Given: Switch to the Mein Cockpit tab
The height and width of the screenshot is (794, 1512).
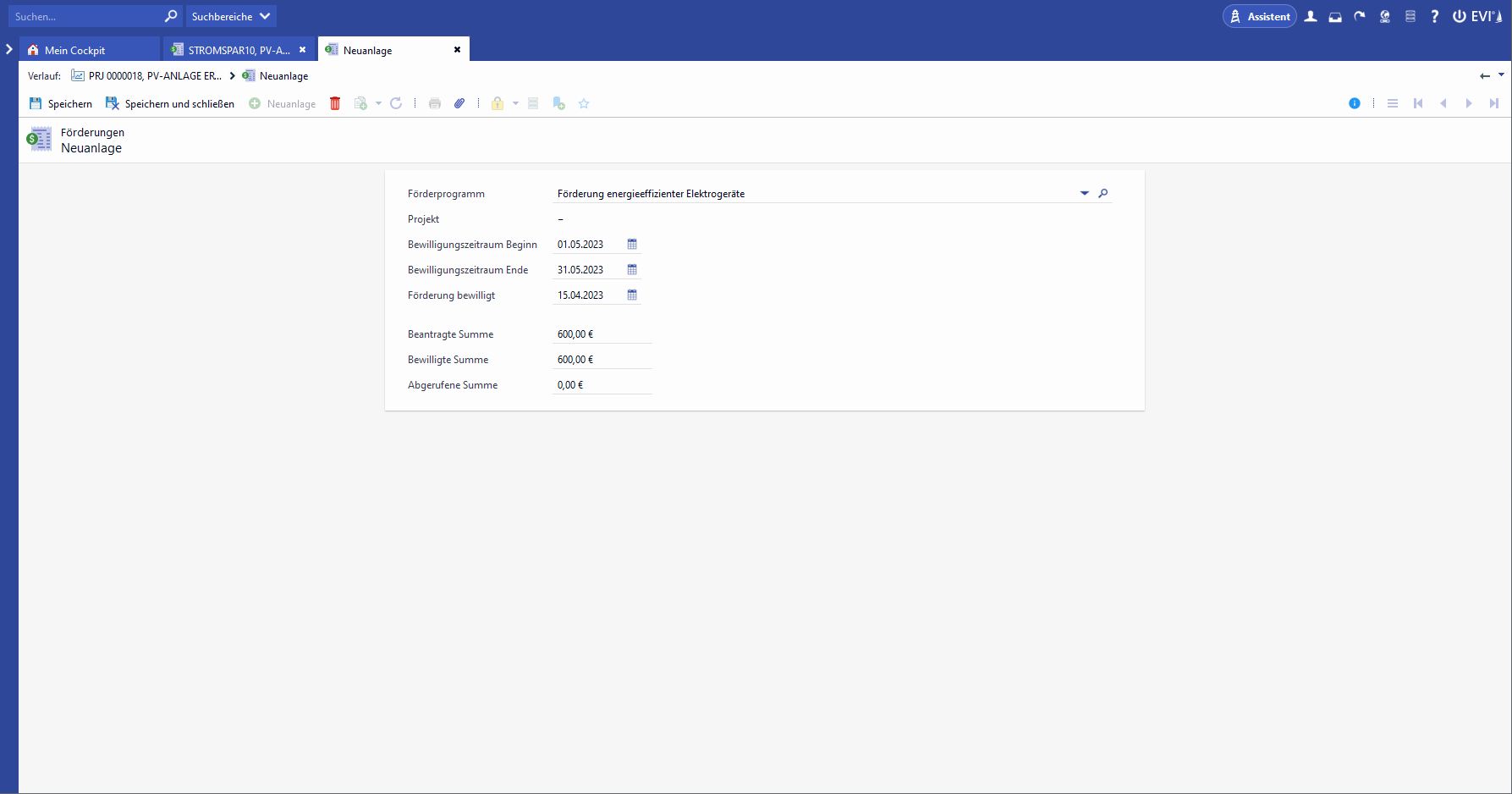Looking at the screenshot, I should click(x=74, y=50).
